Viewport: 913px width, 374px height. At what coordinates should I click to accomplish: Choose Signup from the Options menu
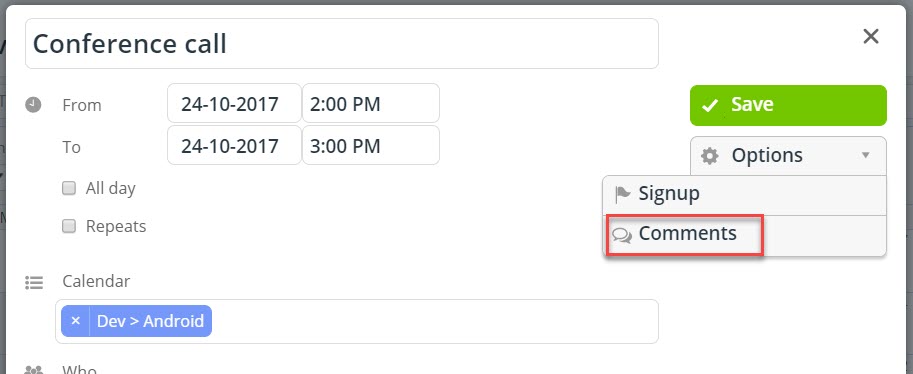tap(744, 194)
